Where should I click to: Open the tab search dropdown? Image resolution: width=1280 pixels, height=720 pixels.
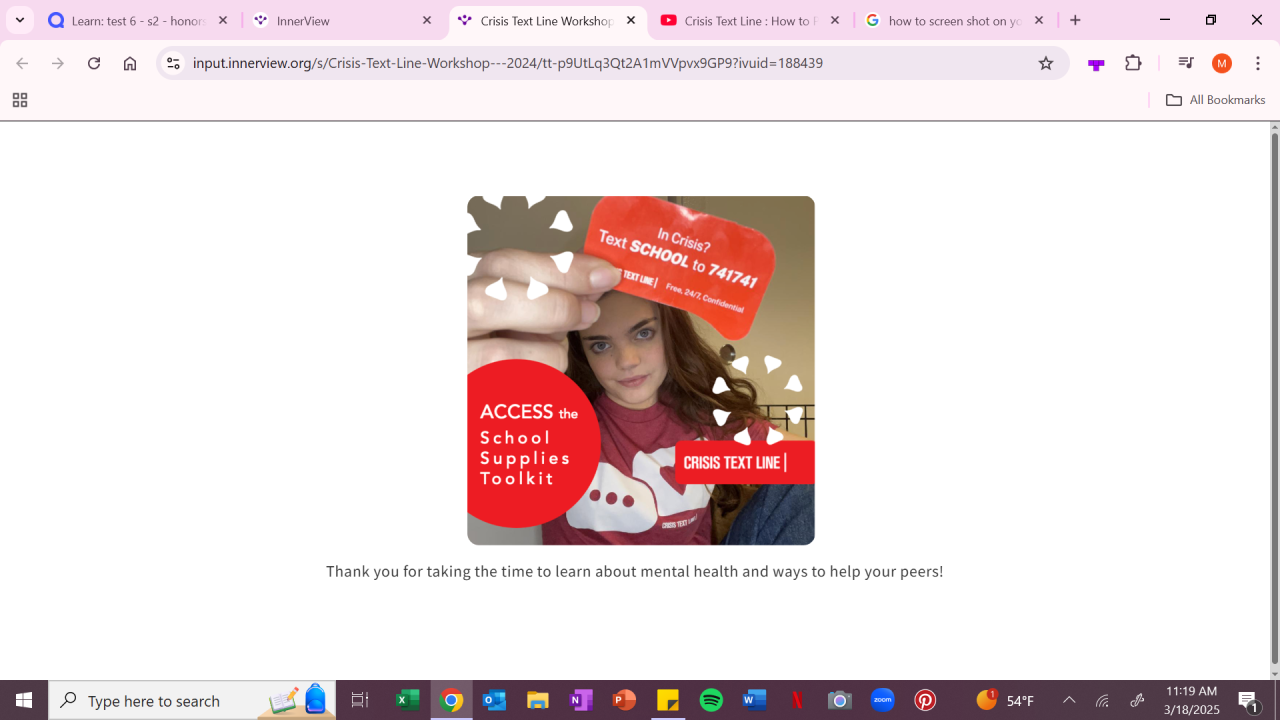pyautogui.click(x=20, y=20)
